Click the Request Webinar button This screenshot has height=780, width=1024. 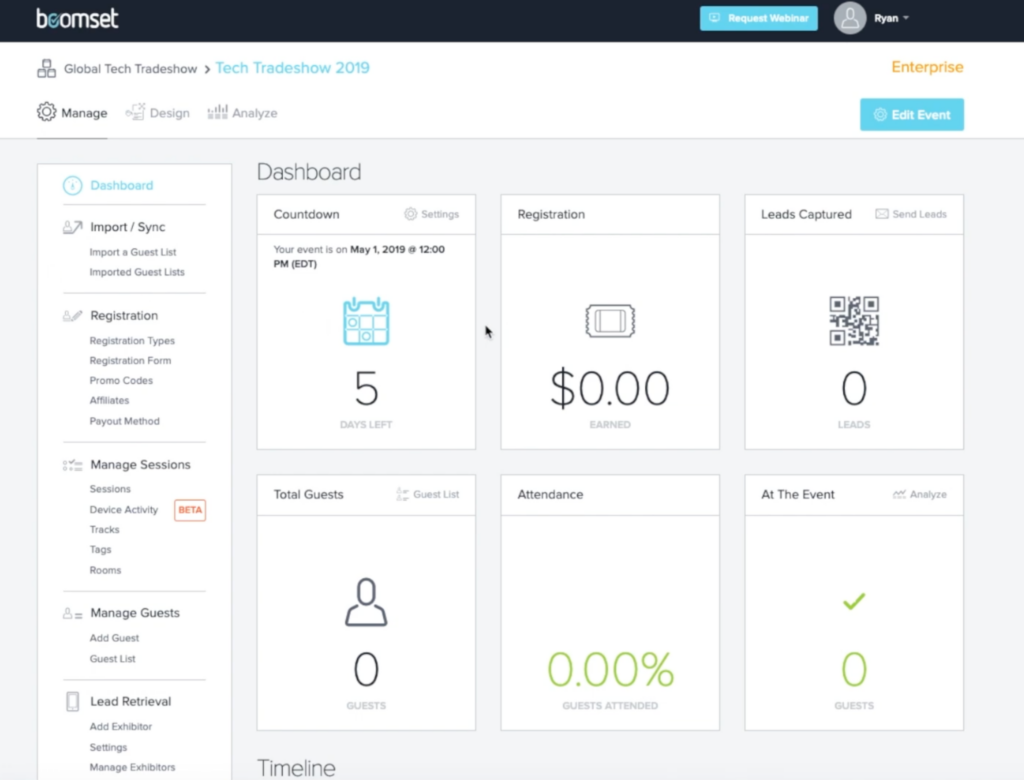point(759,18)
